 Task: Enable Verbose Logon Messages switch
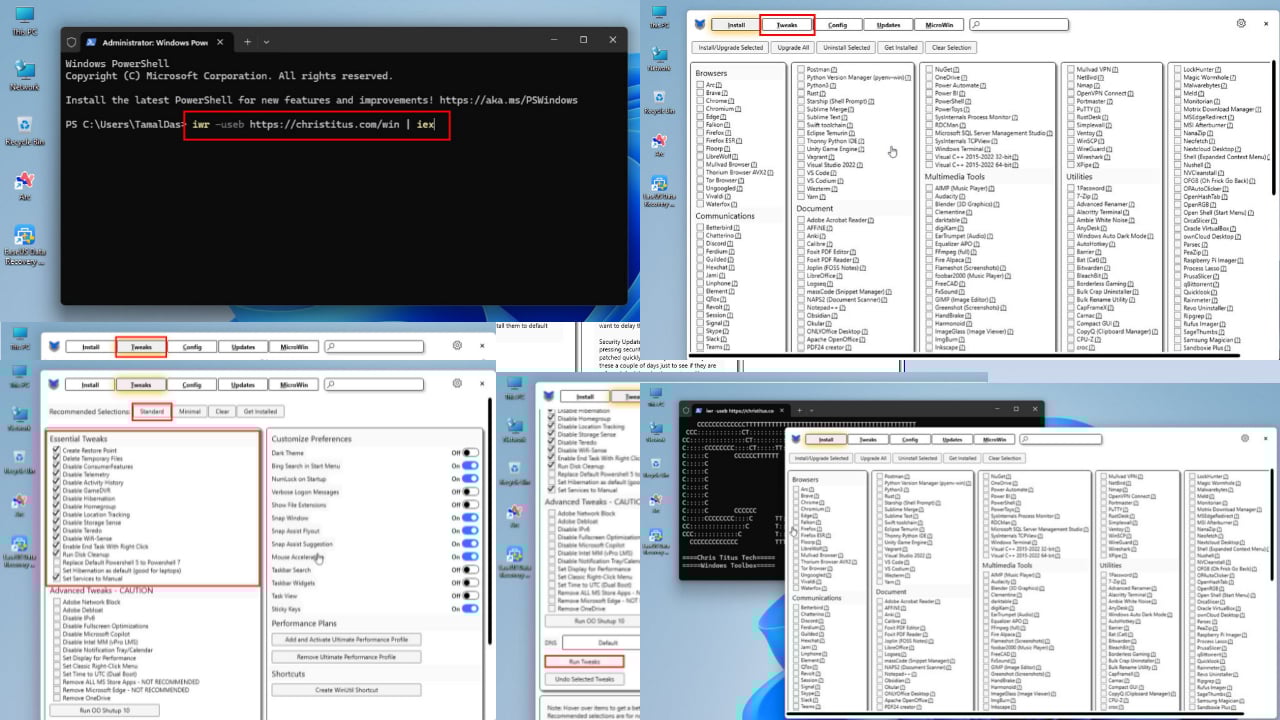pyautogui.click(x=470, y=492)
